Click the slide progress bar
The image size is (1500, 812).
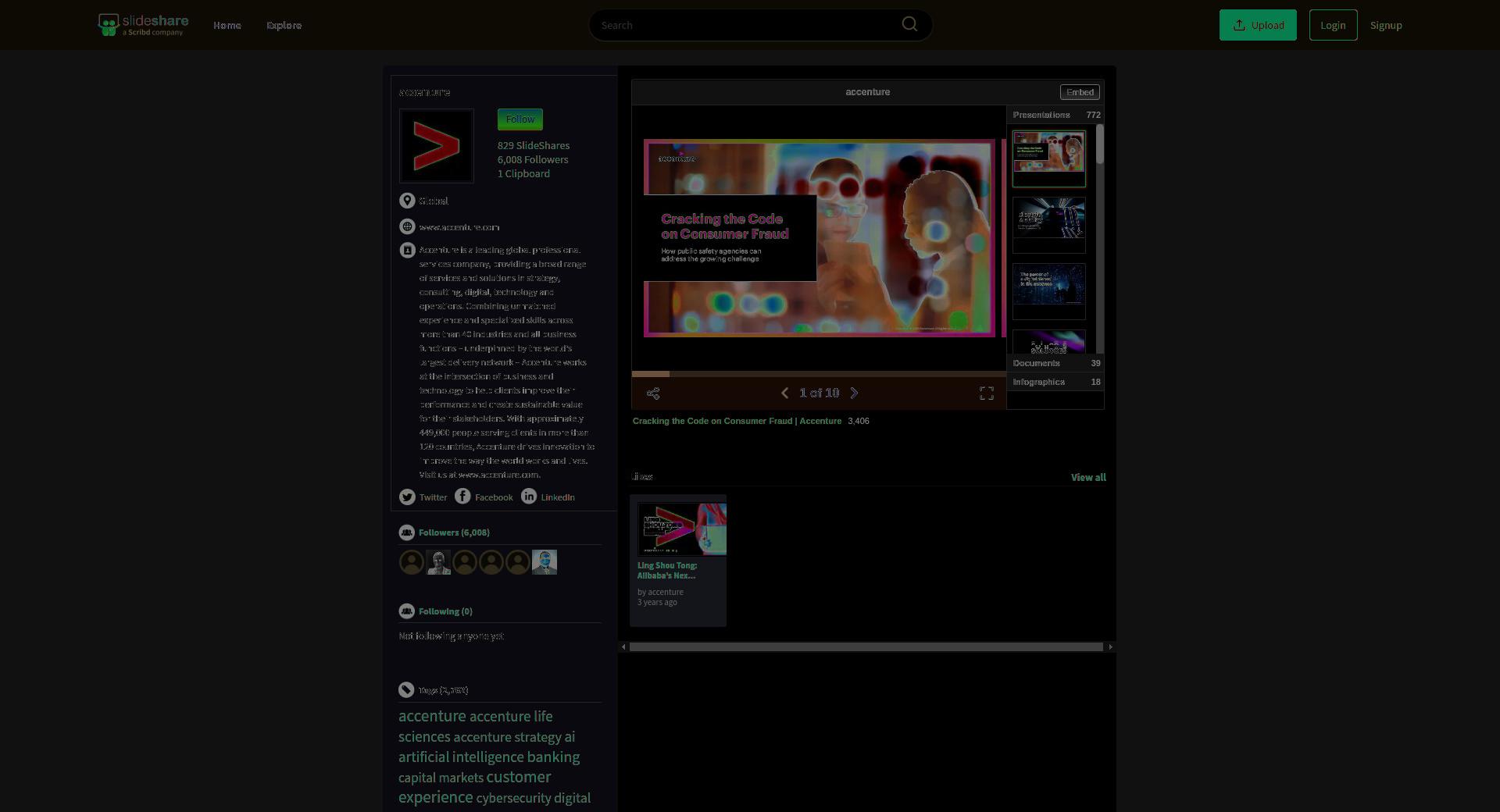pos(819,374)
